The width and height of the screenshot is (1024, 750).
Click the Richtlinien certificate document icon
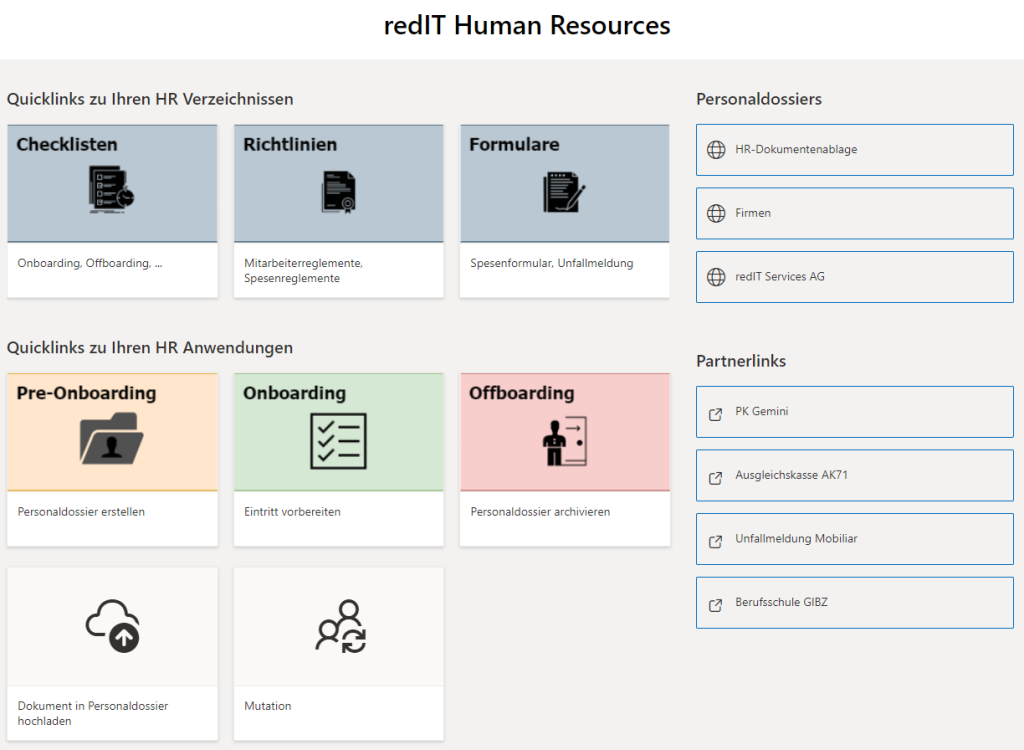[339, 191]
